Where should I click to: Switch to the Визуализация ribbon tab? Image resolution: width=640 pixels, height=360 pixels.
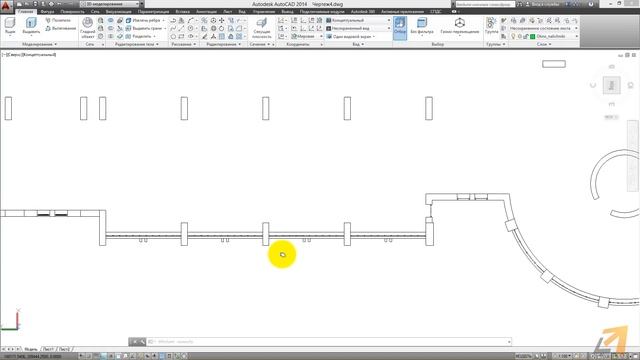(x=118, y=11)
